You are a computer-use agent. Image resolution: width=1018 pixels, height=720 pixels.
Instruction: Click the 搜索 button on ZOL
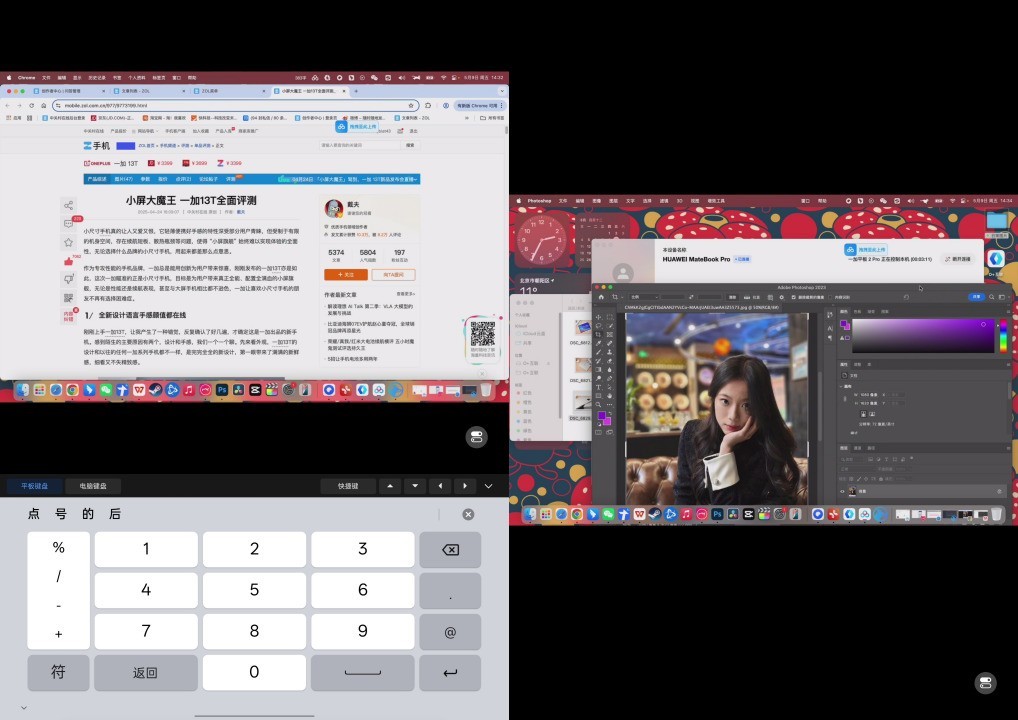(x=410, y=145)
